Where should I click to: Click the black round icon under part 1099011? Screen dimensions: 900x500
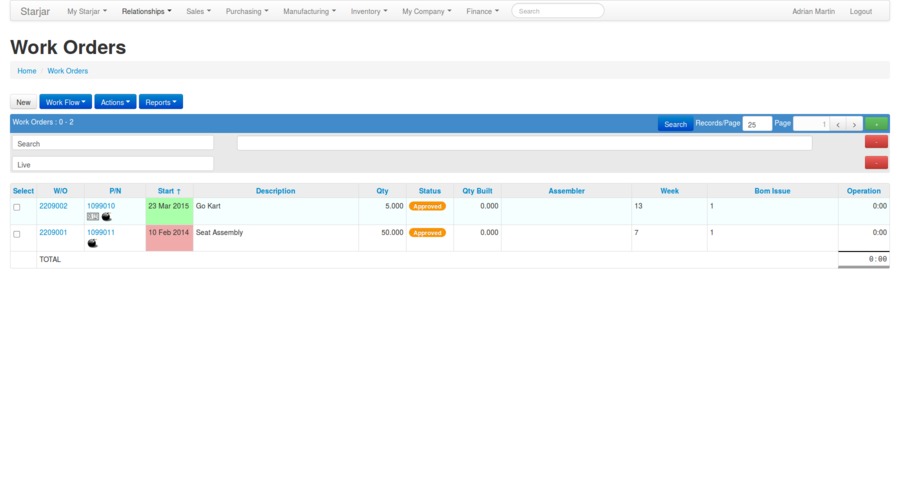[x=93, y=243]
